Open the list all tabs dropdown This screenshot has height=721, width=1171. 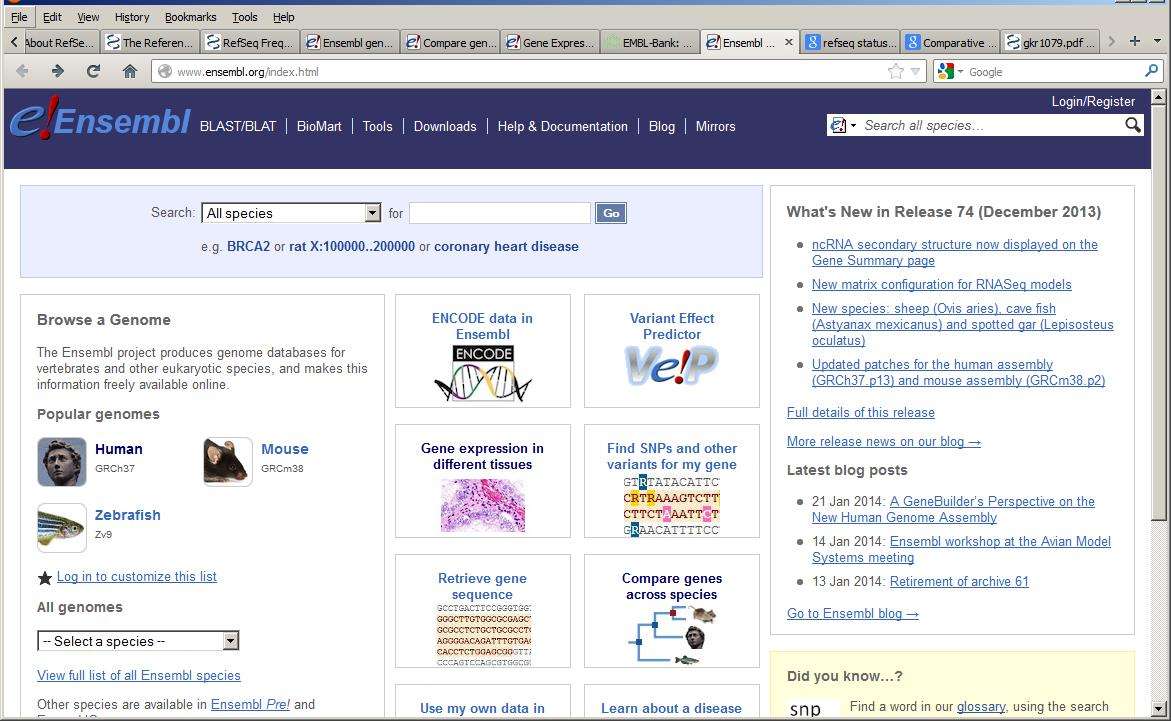(1158, 41)
